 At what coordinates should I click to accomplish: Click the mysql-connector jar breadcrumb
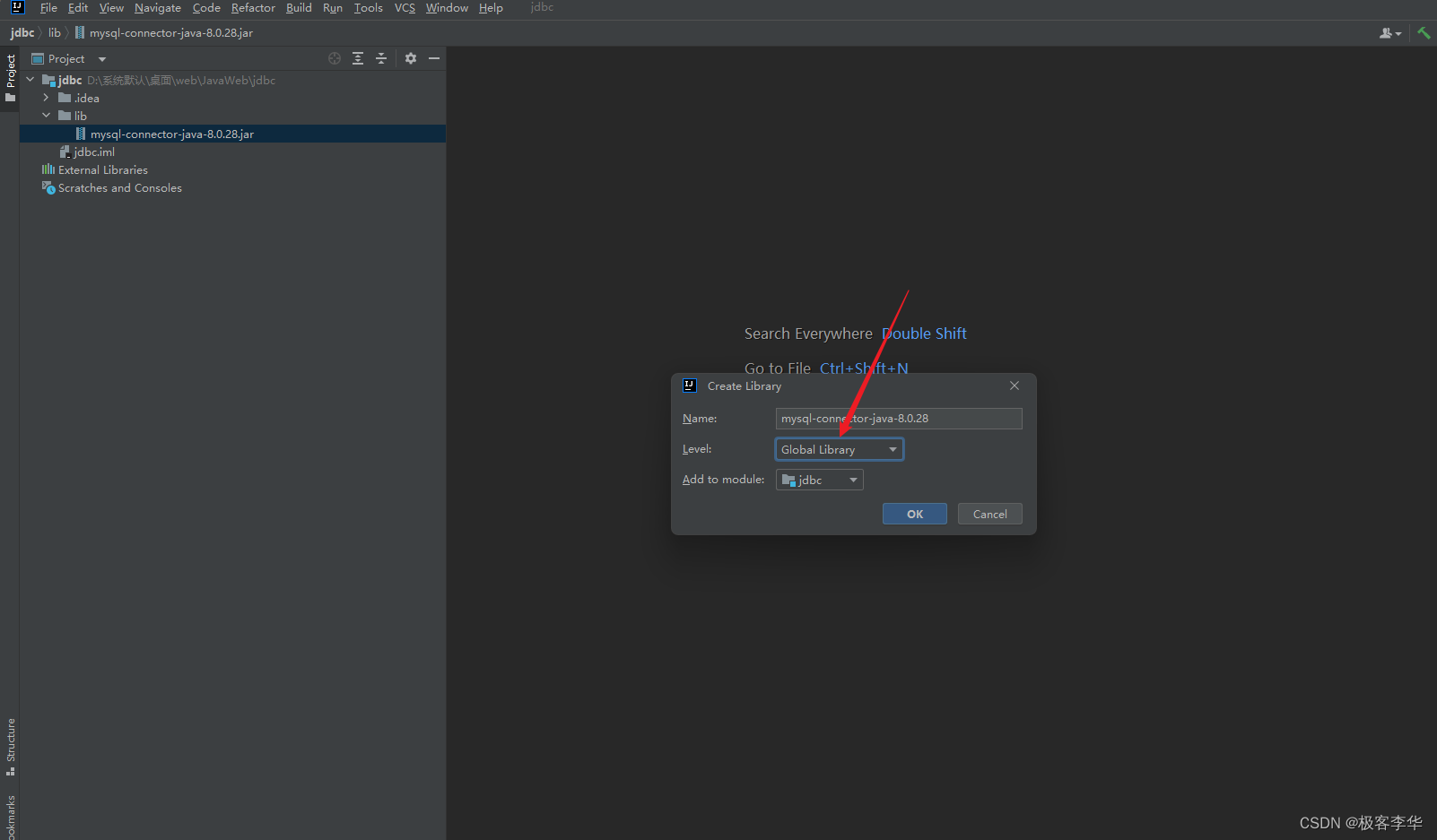(x=163, y=33)
